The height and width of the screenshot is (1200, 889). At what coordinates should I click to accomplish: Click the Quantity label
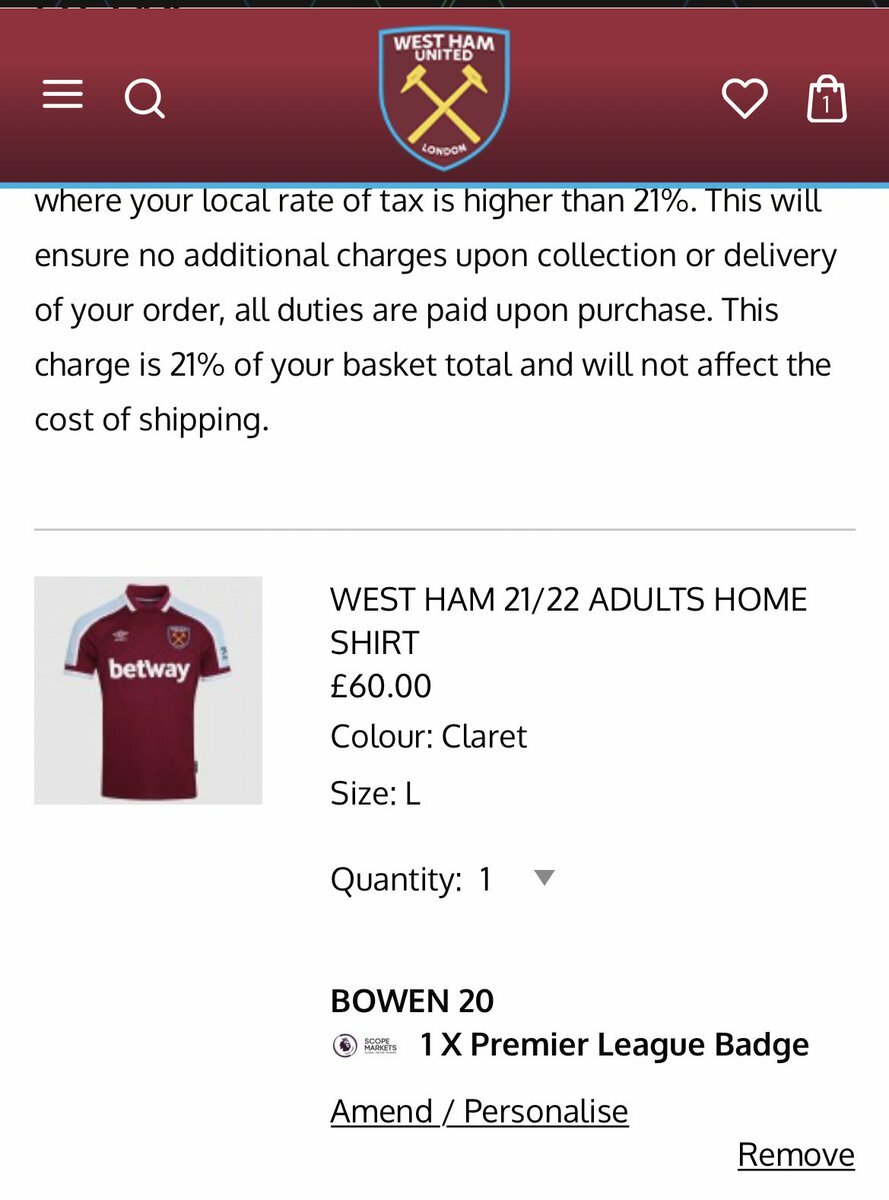point(396,880)
